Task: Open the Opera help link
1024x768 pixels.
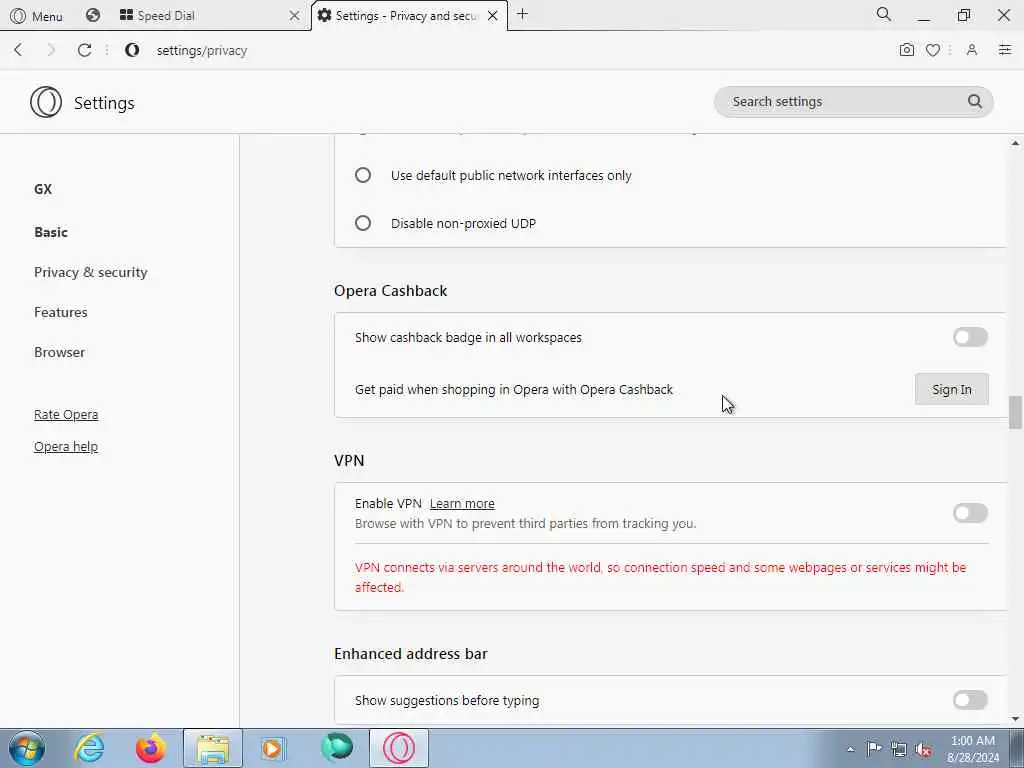Action: tap(66, 447)
